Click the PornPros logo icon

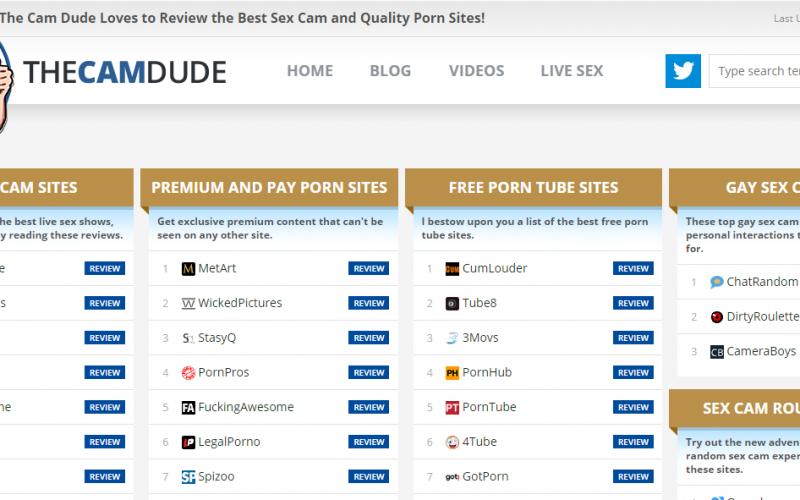[188, 373]
